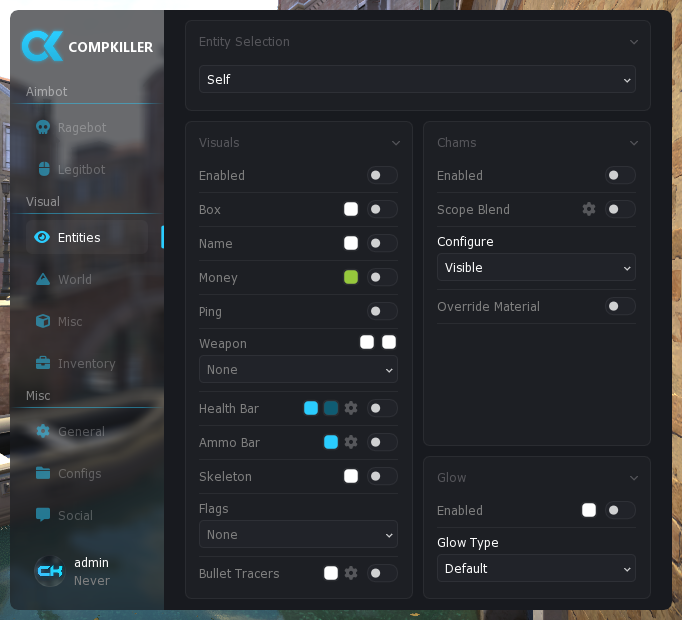Open Scope Blend gear settings
This screenshot has width=682, height=620.
pyautogui.click(x=588, y=209)
